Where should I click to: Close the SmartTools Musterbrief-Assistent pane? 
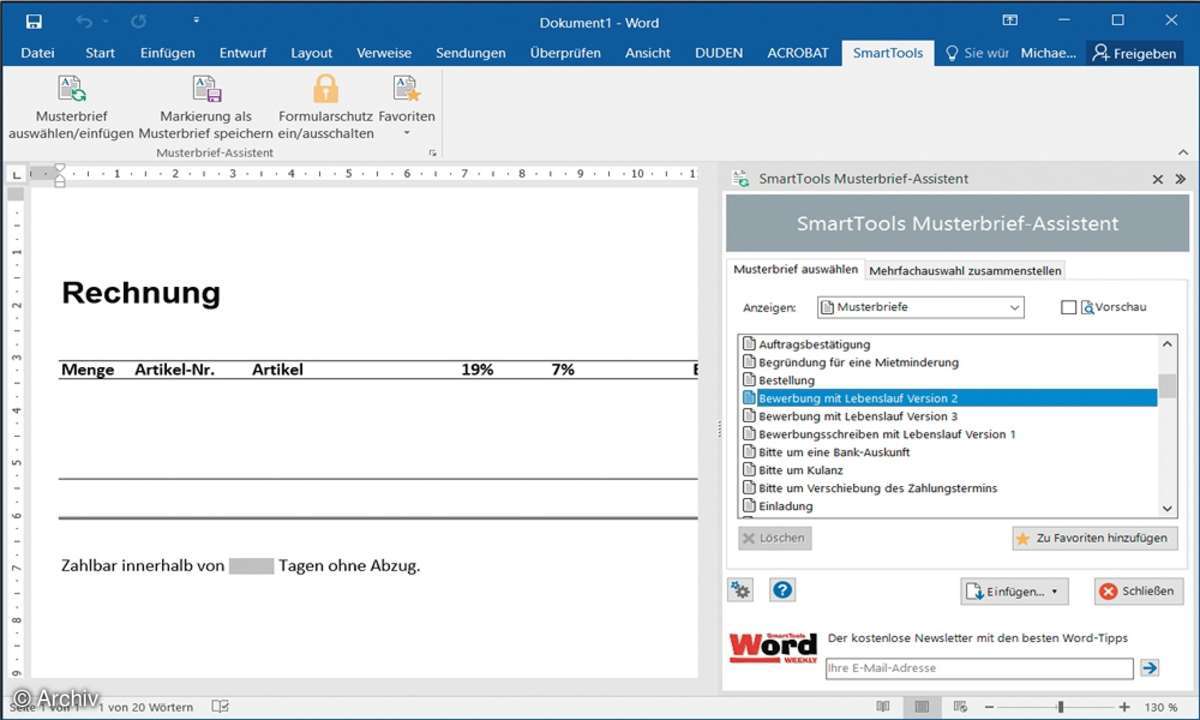tap(1157, 179)
